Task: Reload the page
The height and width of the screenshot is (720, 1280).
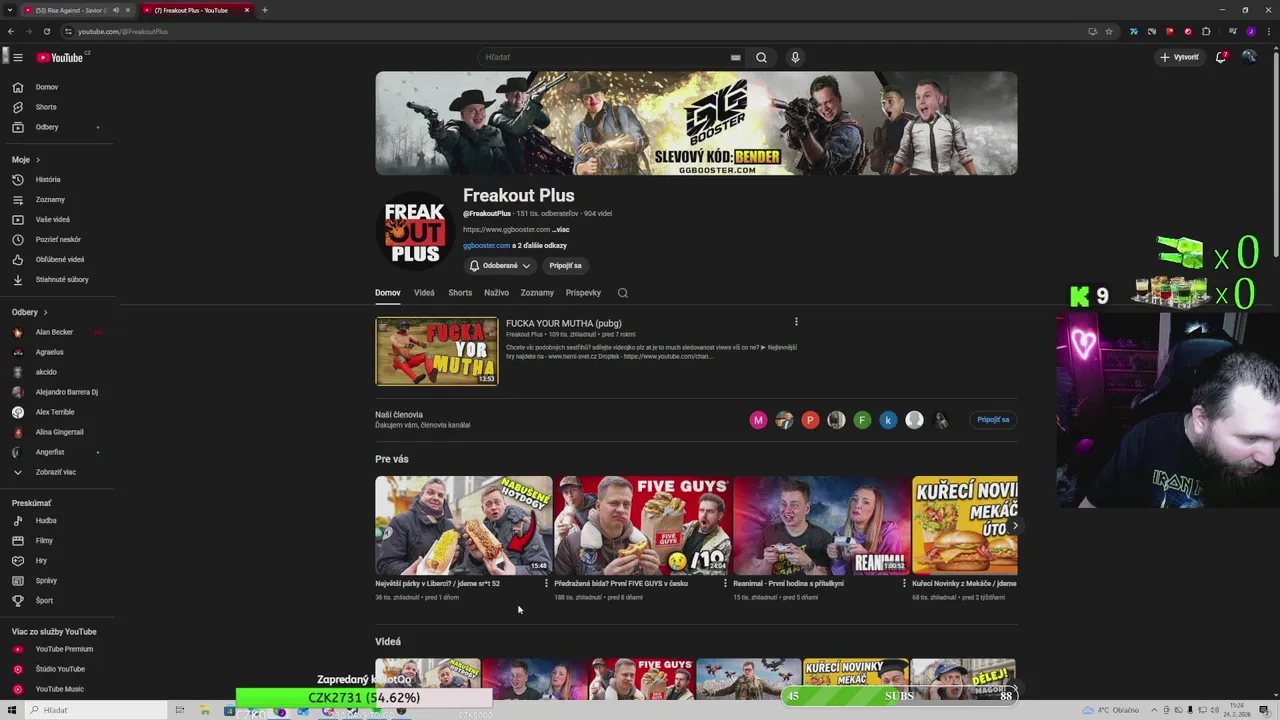Action: click(46, 31)
